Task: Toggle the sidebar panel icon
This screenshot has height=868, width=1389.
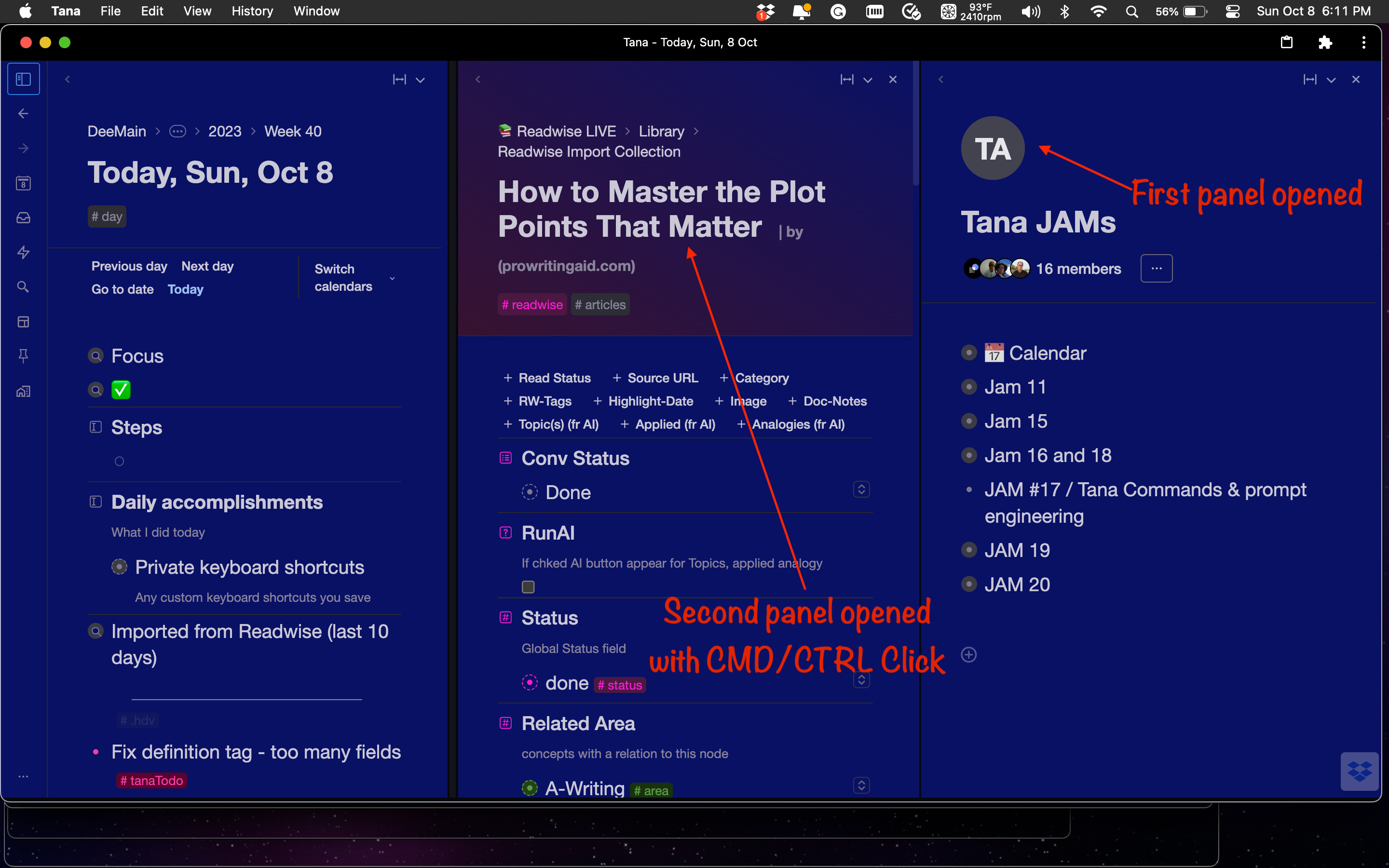Action: coord(24,79)
